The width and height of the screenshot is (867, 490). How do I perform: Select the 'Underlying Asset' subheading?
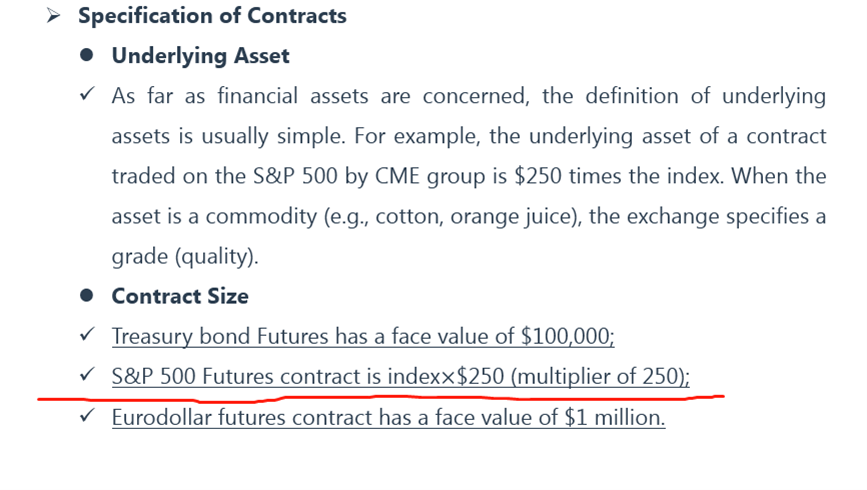tap(201, 56)
